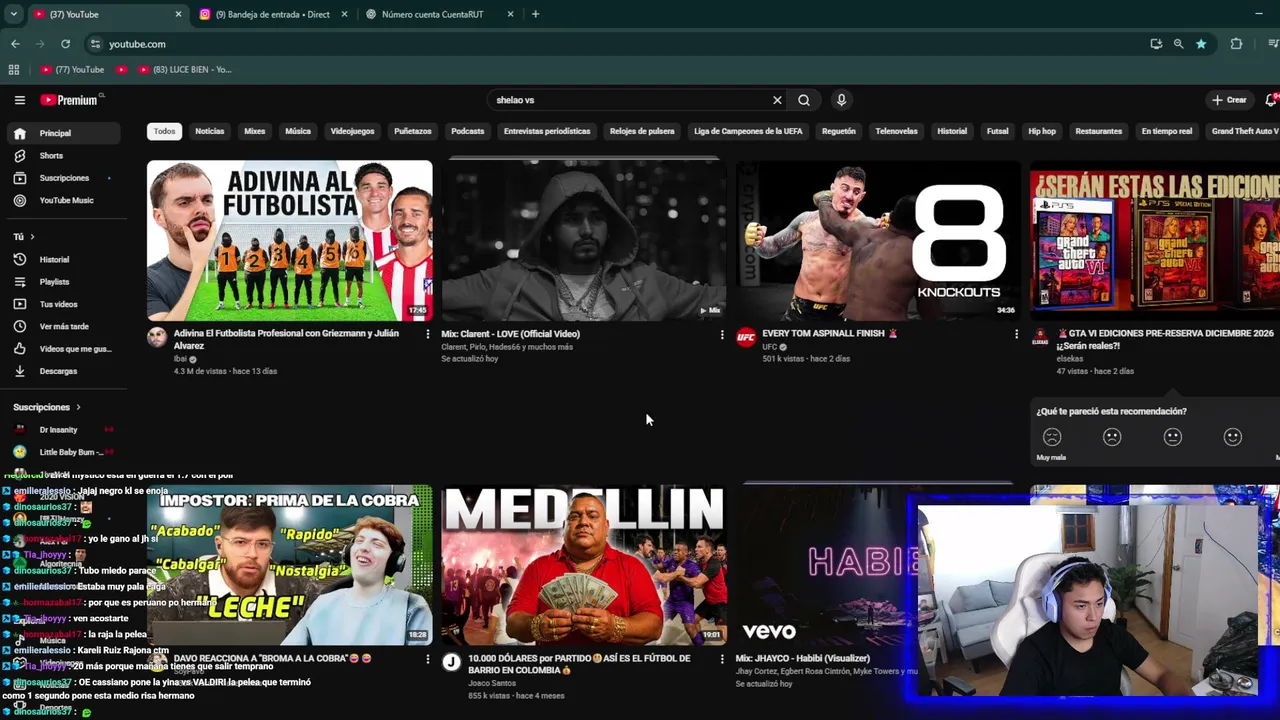Open browser extensions puzzle icon
This screenshot has width=1280, height=720.
(1236, 44)
